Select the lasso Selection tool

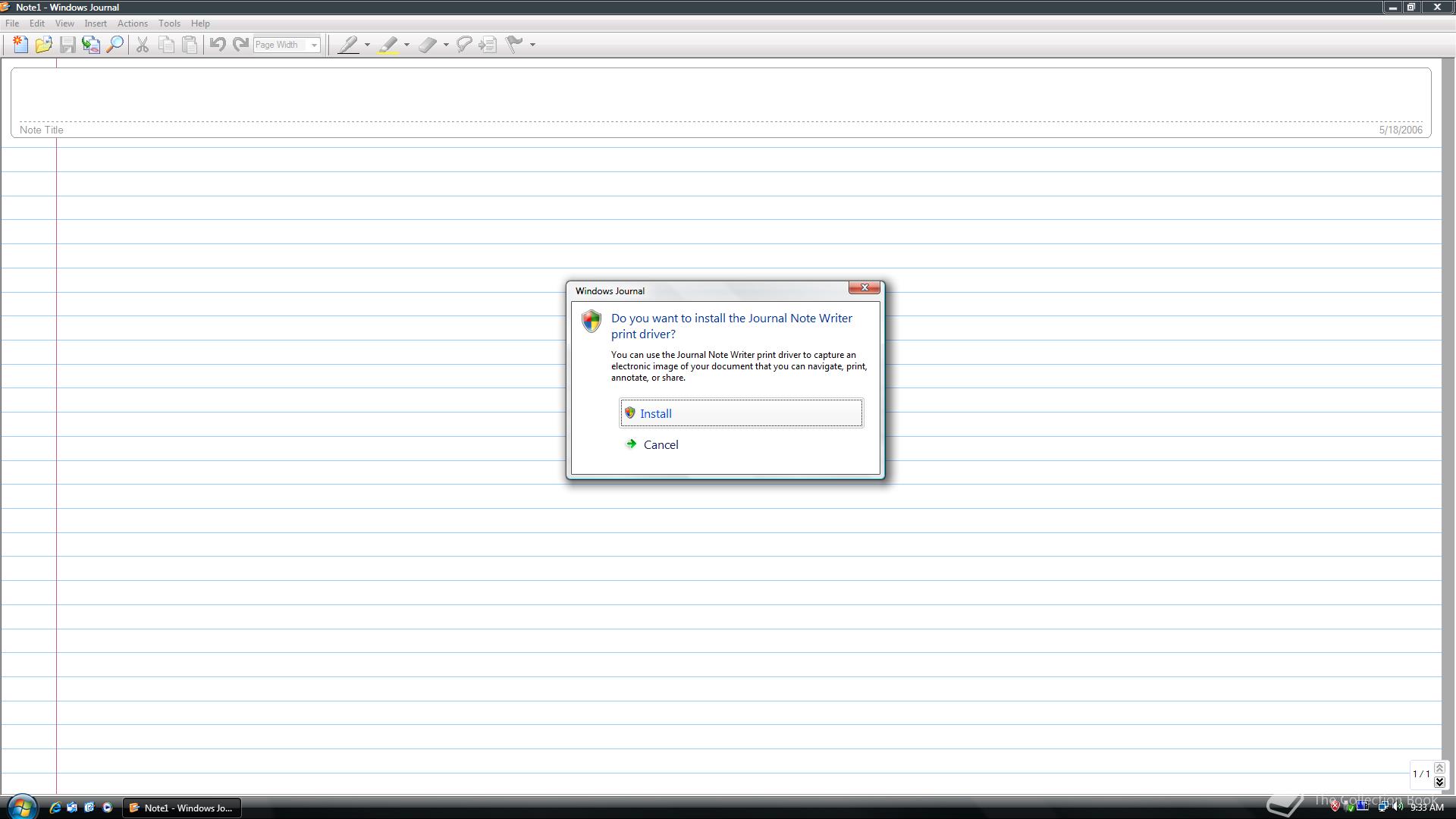pos(464,45)
